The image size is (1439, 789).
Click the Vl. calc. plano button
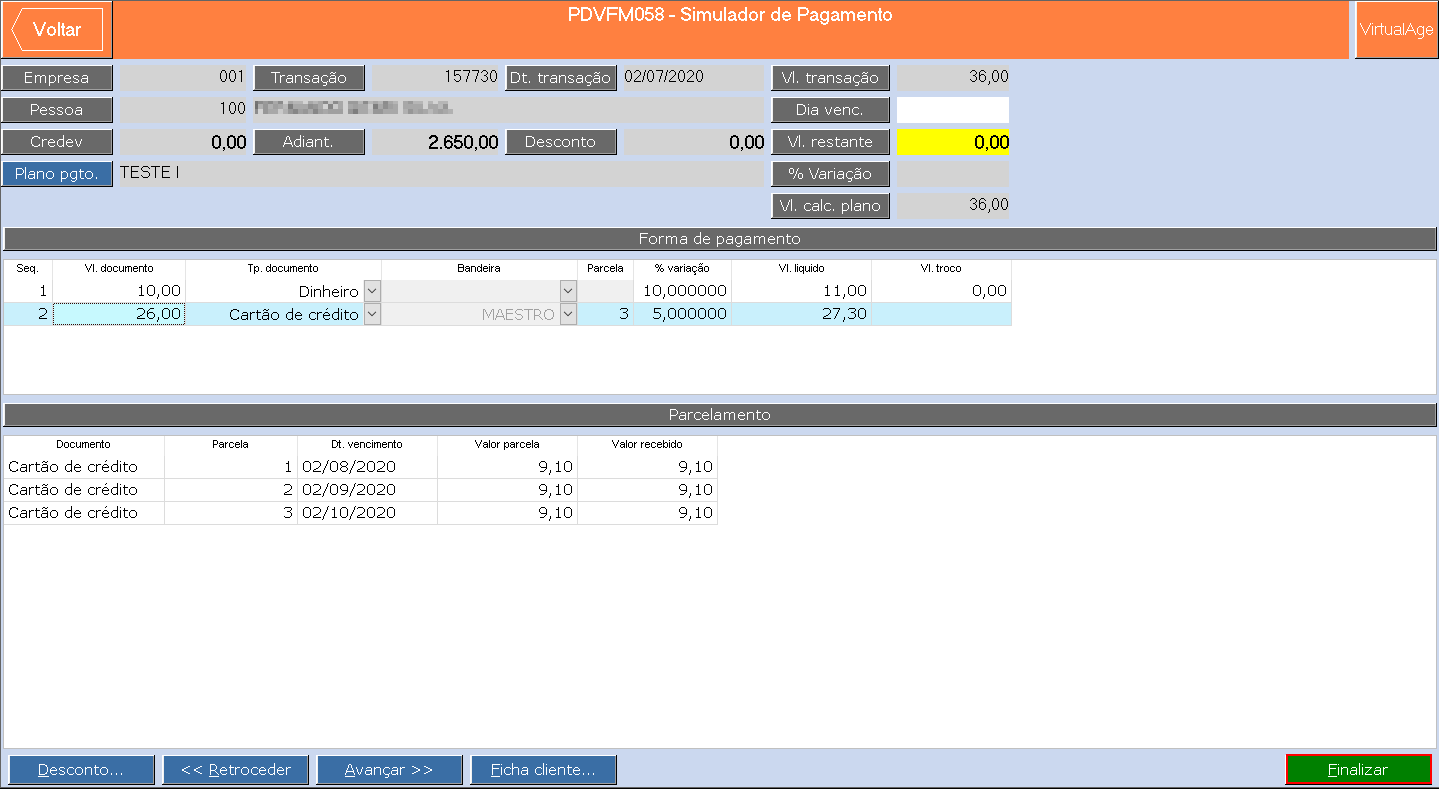(x=831, y=206)
